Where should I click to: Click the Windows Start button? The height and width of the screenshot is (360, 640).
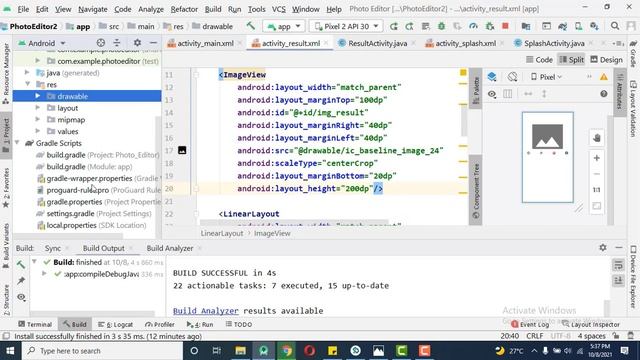[10, 351]
